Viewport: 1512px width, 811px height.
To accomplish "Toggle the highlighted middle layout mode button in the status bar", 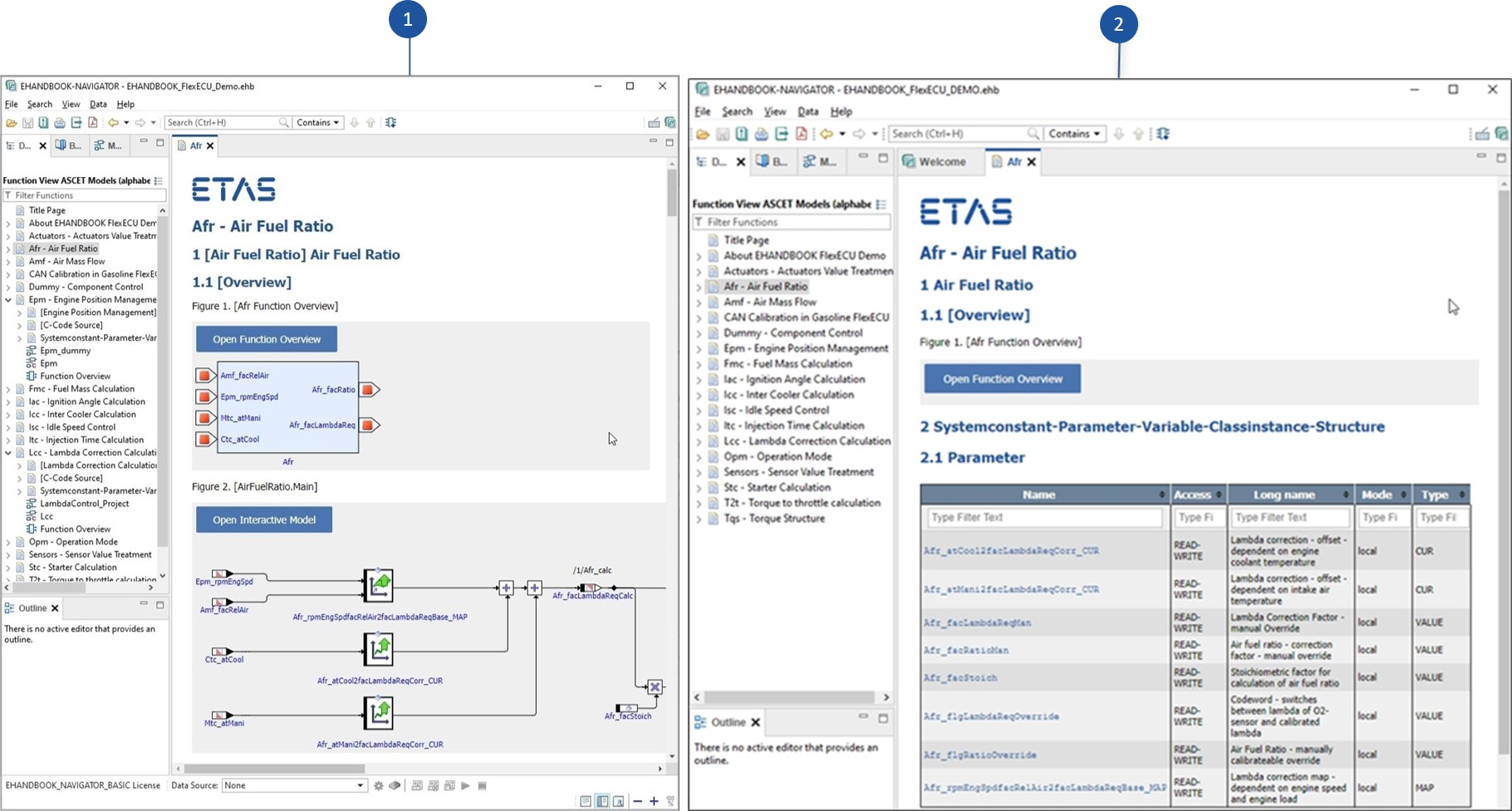I will pos(602,801).
